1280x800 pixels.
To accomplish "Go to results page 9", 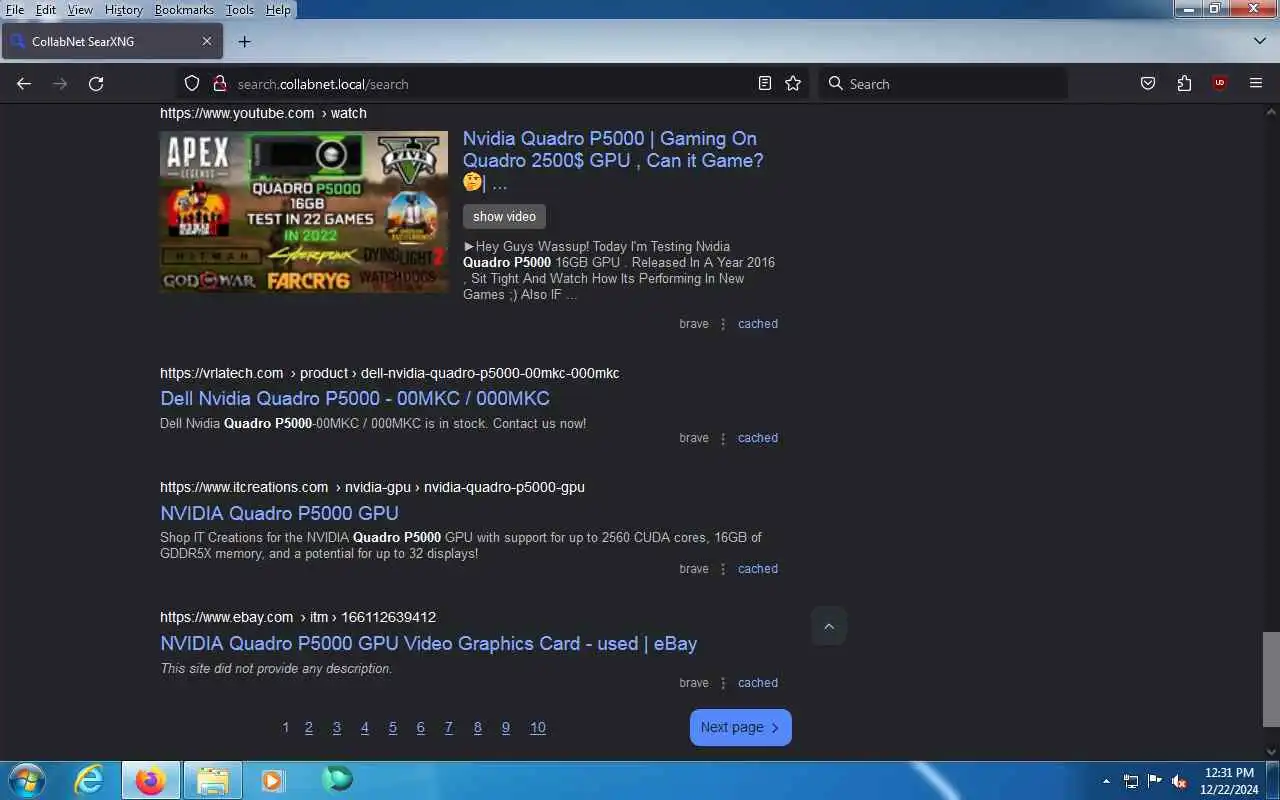I will (x=506, y=728).
